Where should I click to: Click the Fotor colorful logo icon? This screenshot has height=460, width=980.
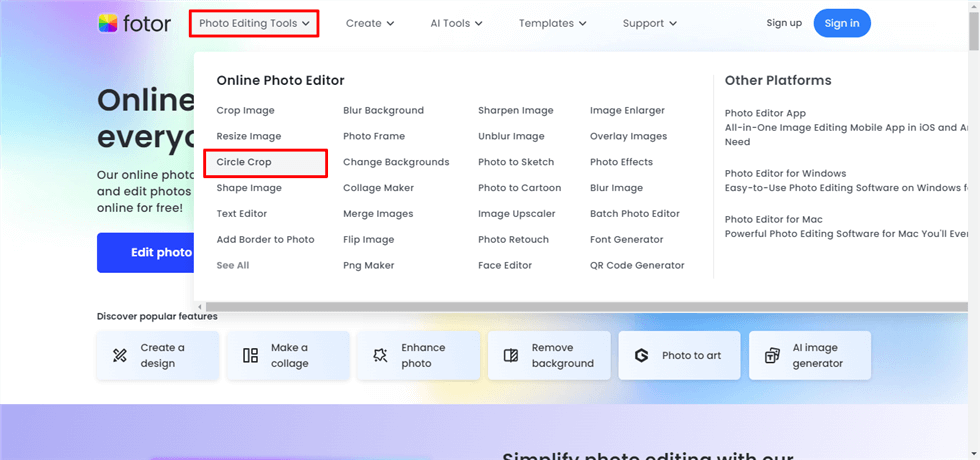tap(108, 23)
